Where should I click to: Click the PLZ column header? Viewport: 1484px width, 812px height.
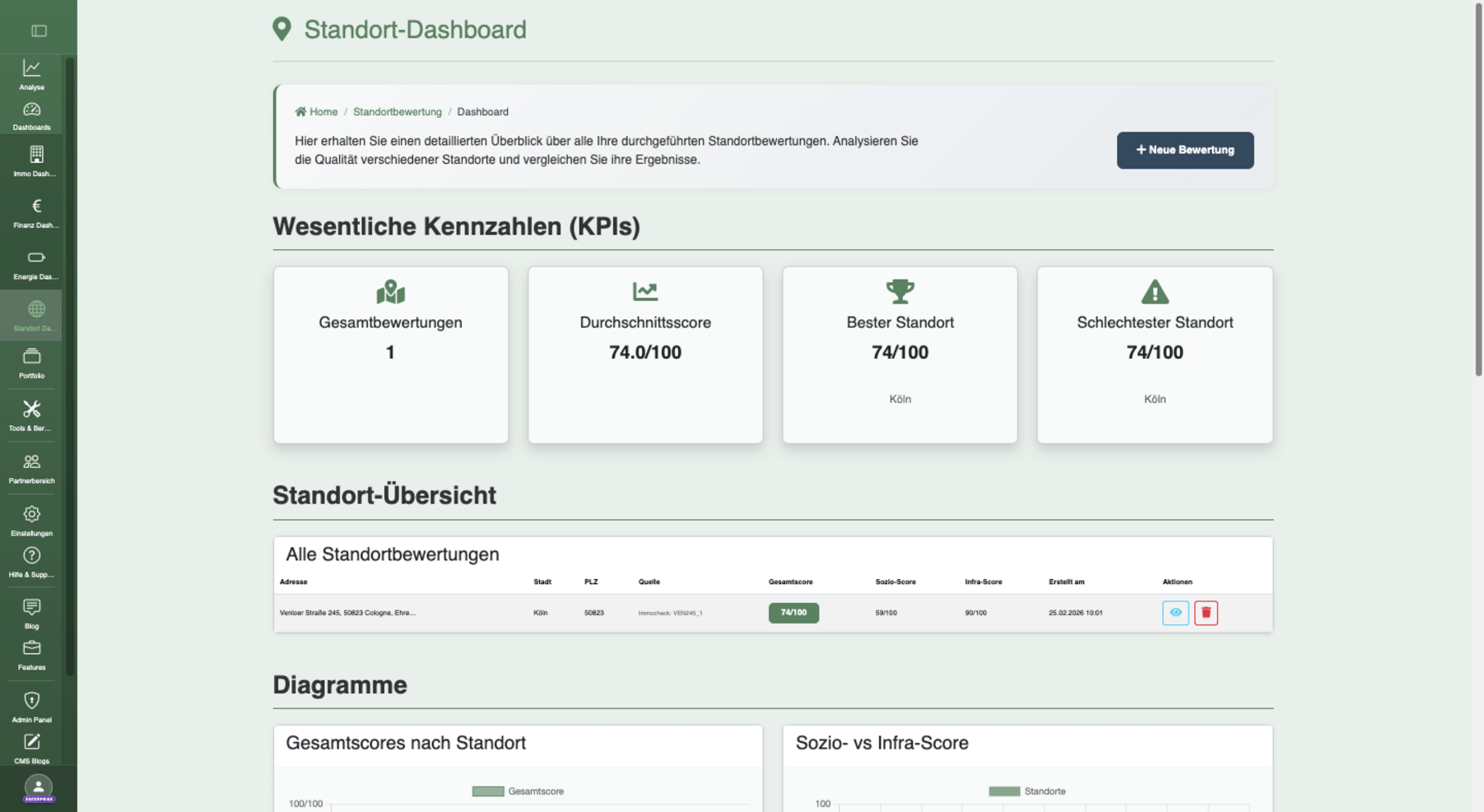[591, 582]
